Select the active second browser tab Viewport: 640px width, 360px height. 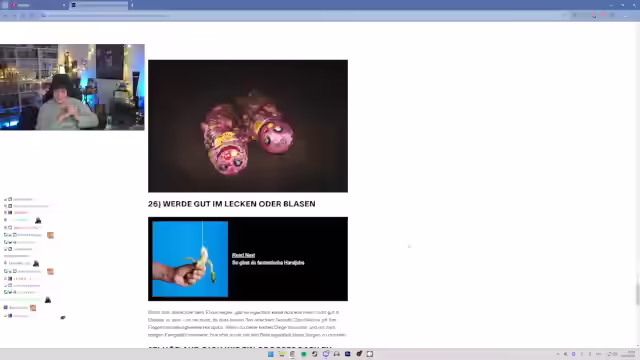[99, 5]
